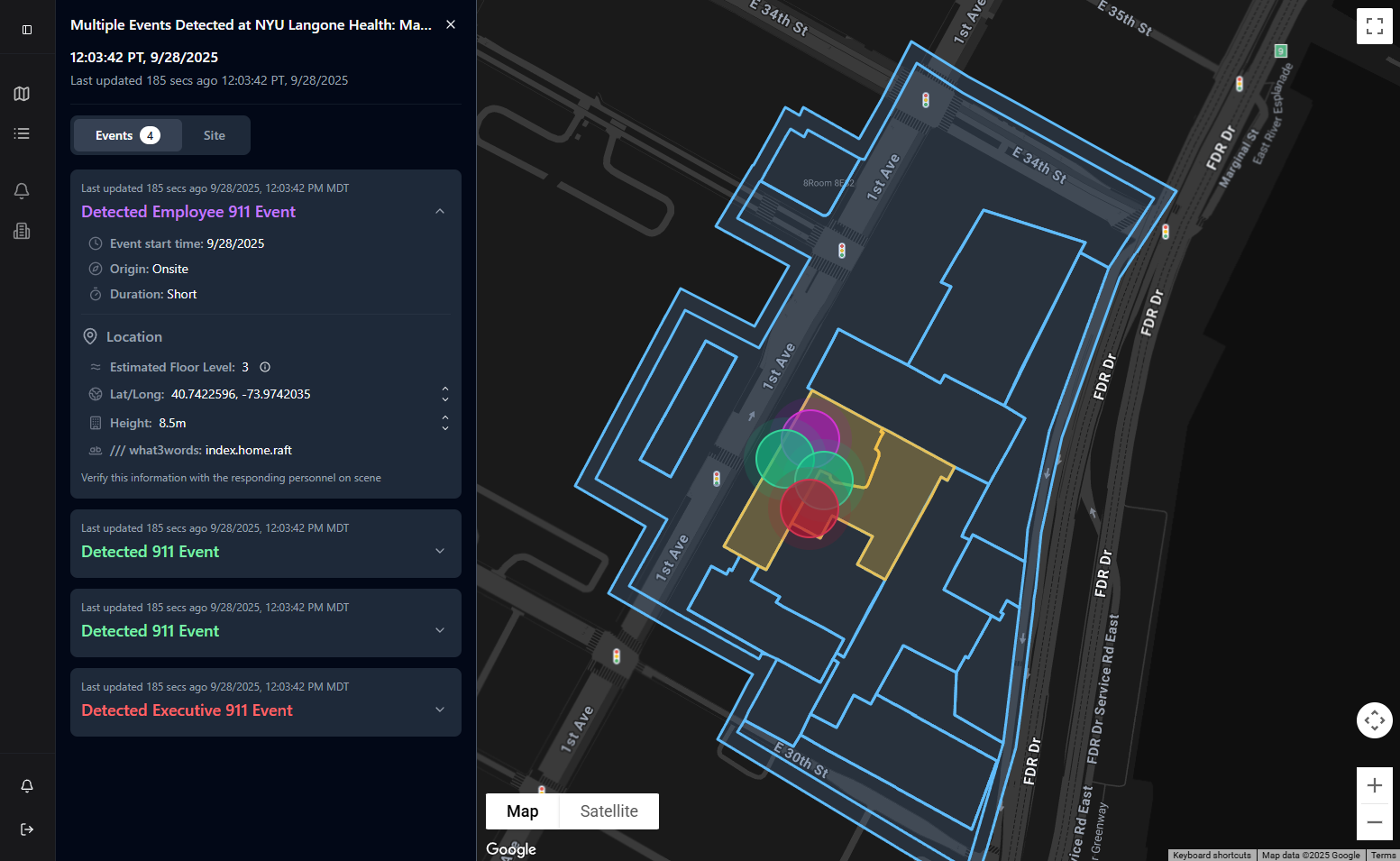Toggle fullscreen map view
This screenshot has height=861, width=1400.
[x=1375, y=26]
